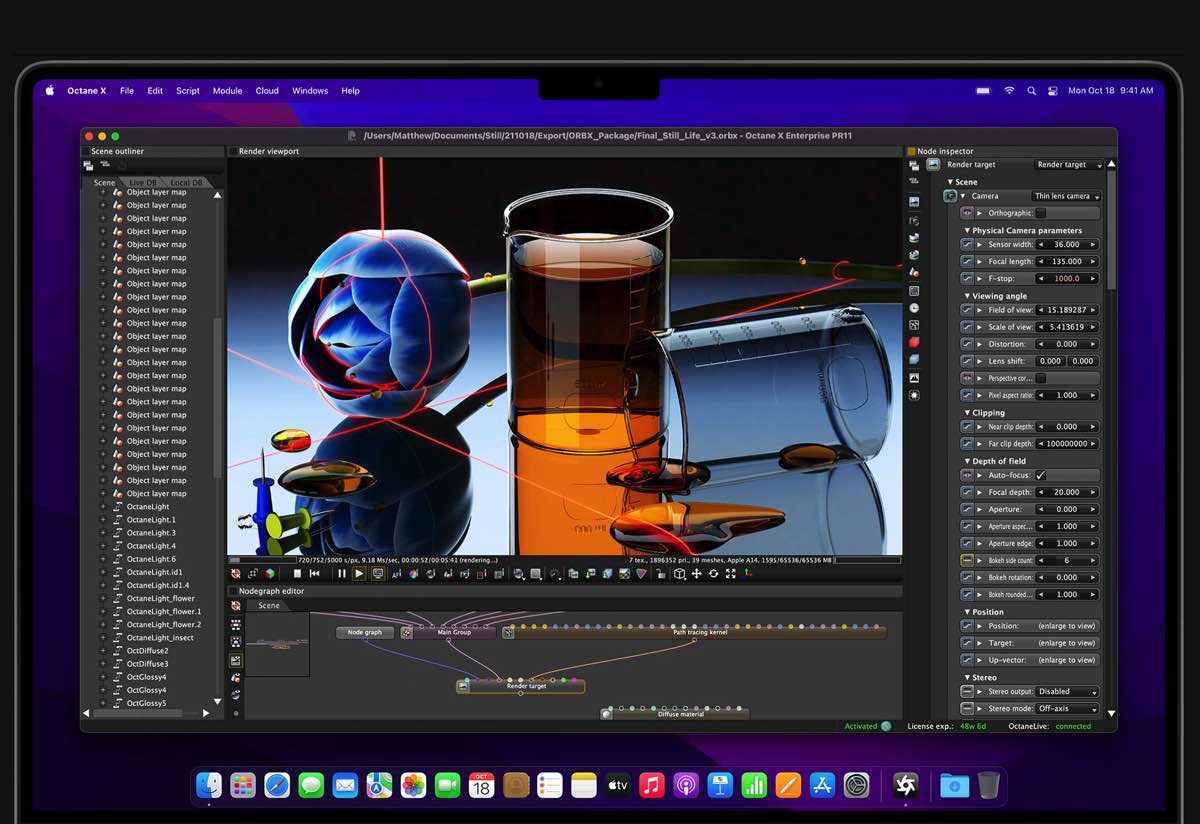The width and height of the screenshot is (1200, 824).
Task: Select the red sphere material icon in inspector sidebar
Action: pyautogui.click(x=914, y=343)
